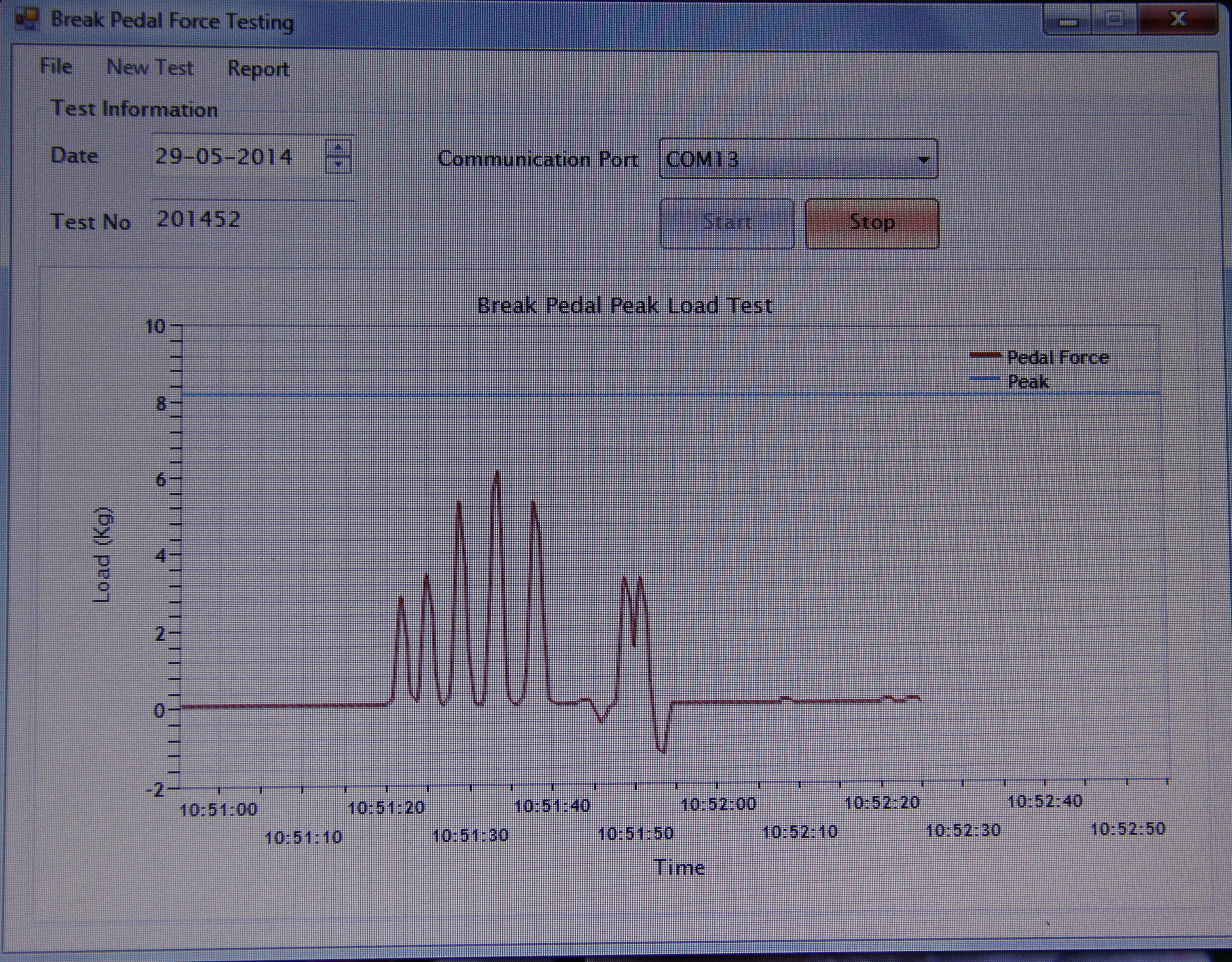The image size is (1232, 962).
Task: Maximize the Break Pedal Force Testing window
Action: [x=1115, y=20]
